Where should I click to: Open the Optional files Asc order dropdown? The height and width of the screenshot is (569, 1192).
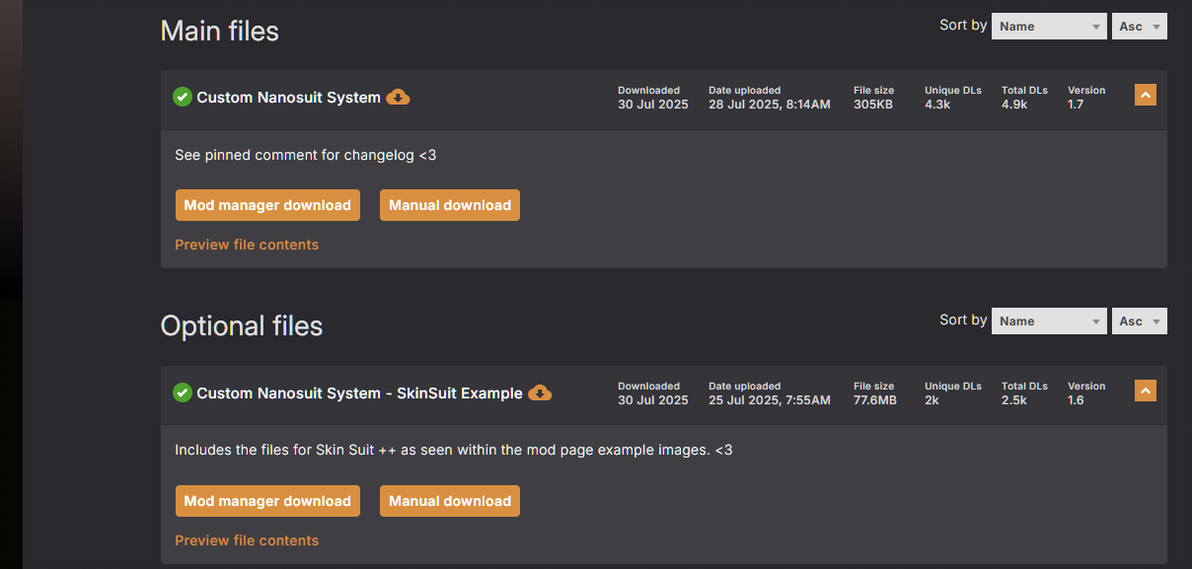[1139, 321]
